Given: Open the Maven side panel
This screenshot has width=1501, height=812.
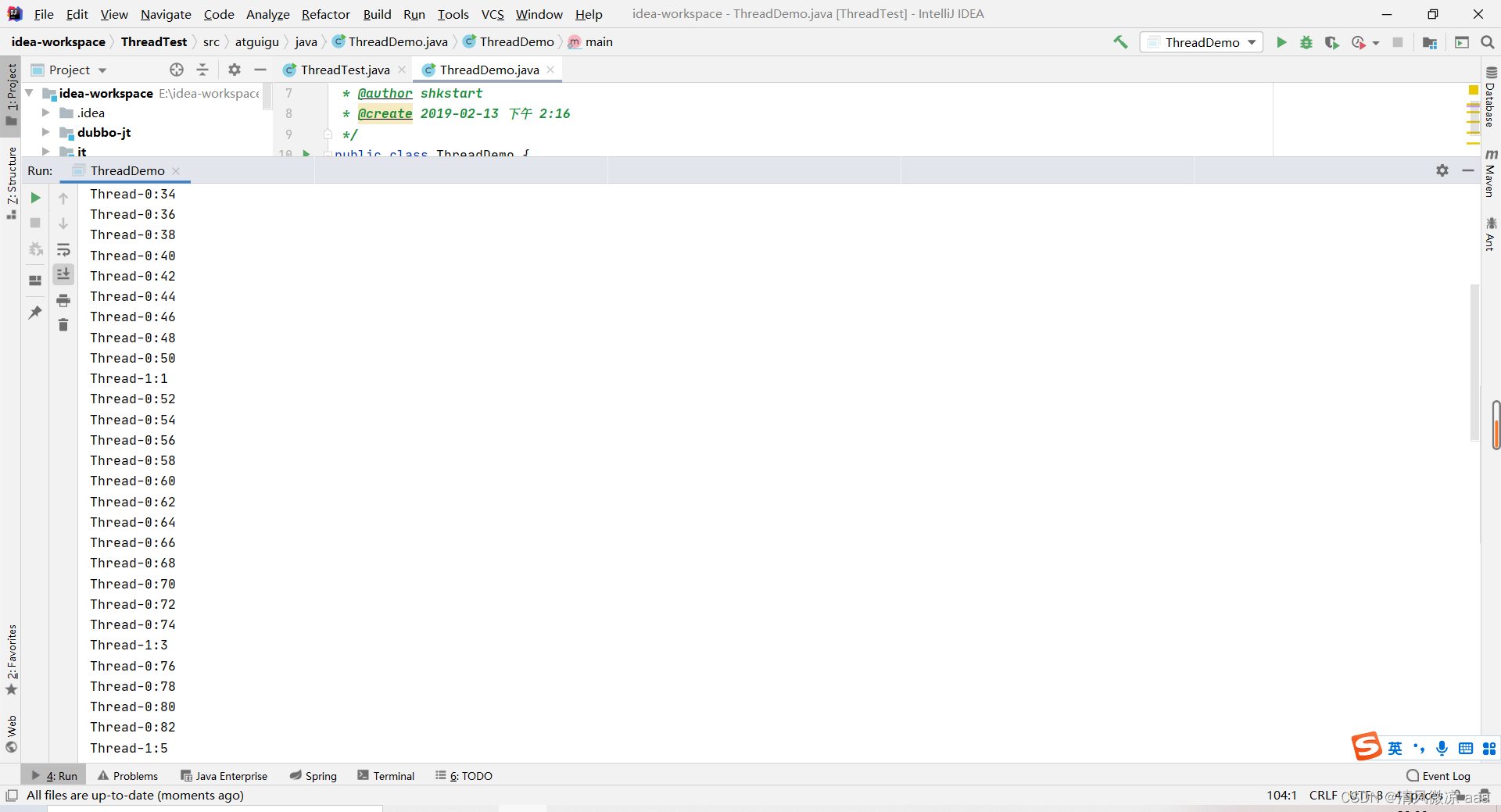Looking at the screenshot, I should (x=1491, y=173).
